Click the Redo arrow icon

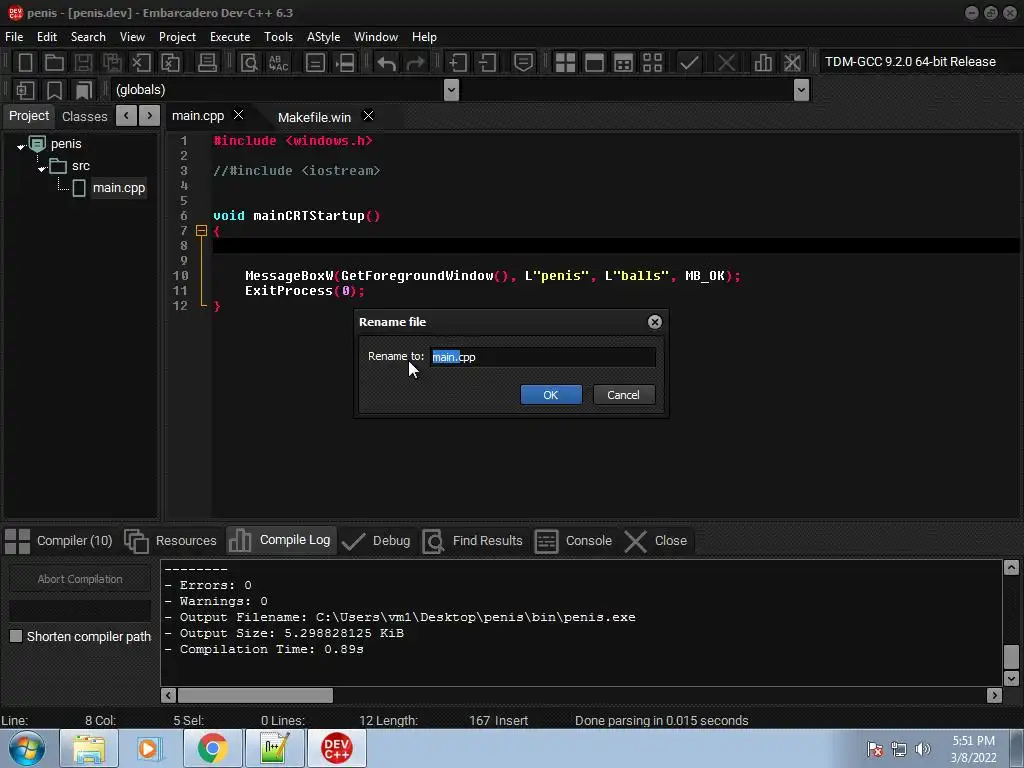tap(415, 63)
